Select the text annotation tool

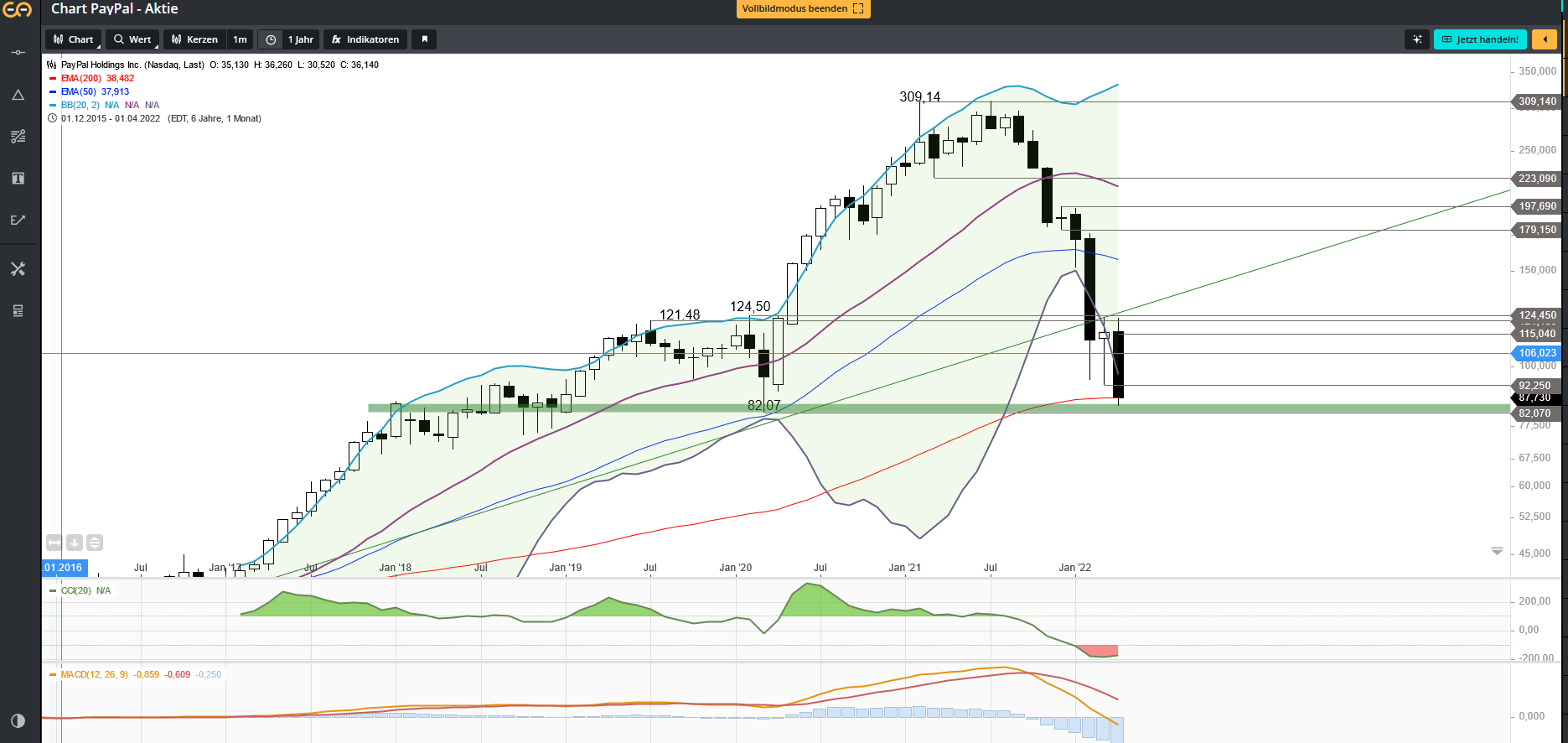point(18,179)
